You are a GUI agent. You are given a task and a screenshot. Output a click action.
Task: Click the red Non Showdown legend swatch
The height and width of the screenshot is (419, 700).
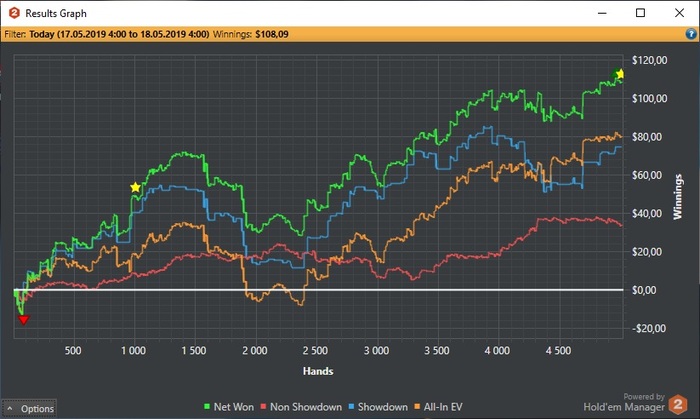click(263, 407)
